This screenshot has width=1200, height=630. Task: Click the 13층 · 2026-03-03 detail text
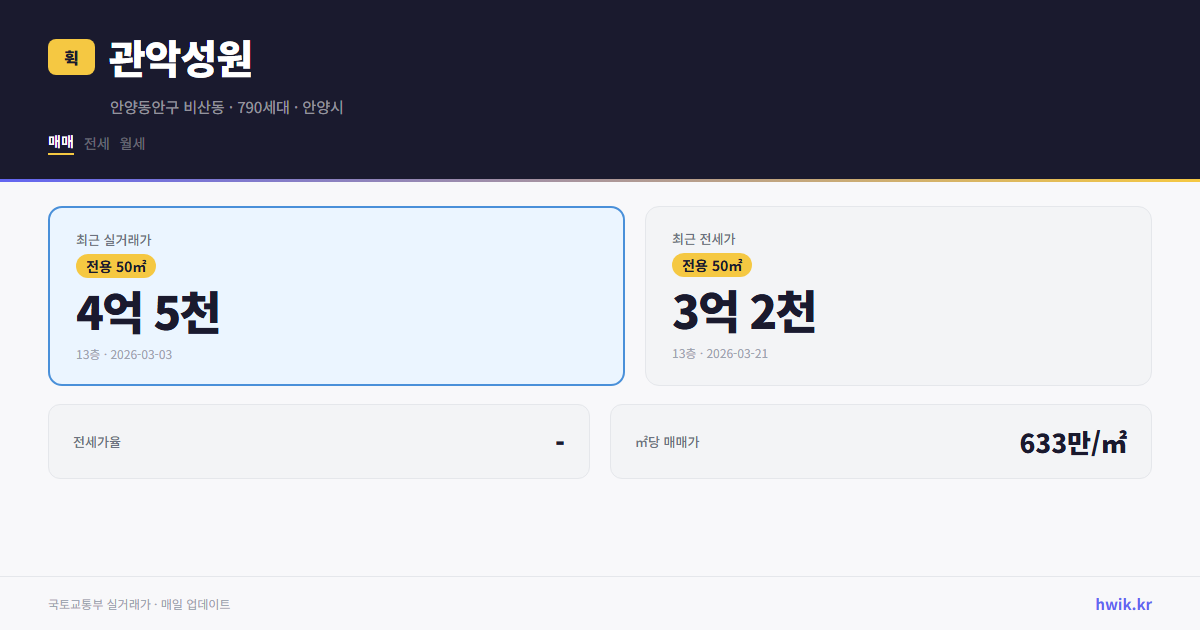click(122, 354)
